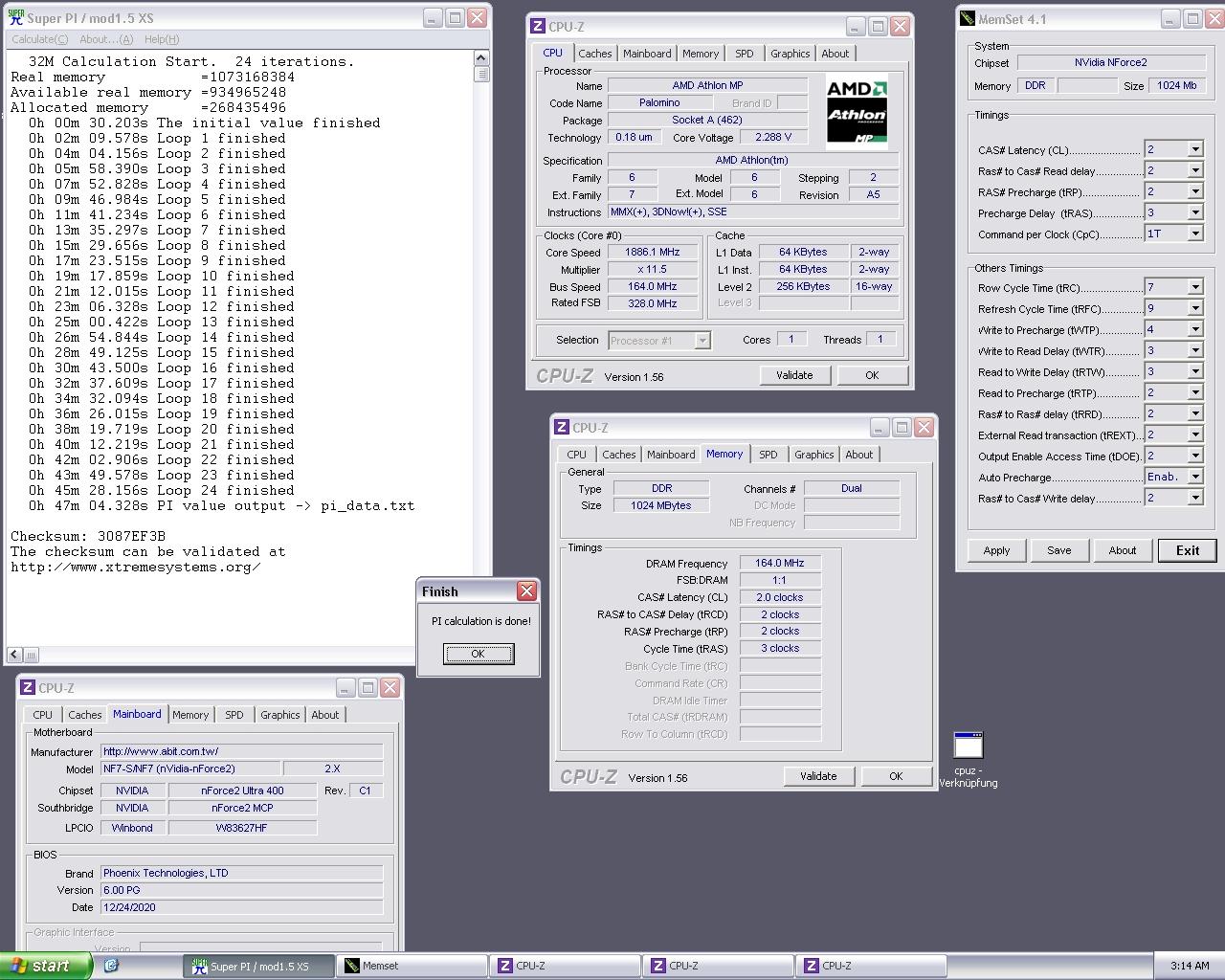This screenshot has width=1225, height=980.
Task: Click Loop 24 finished line in Super PI
Action: click(161, 490)
